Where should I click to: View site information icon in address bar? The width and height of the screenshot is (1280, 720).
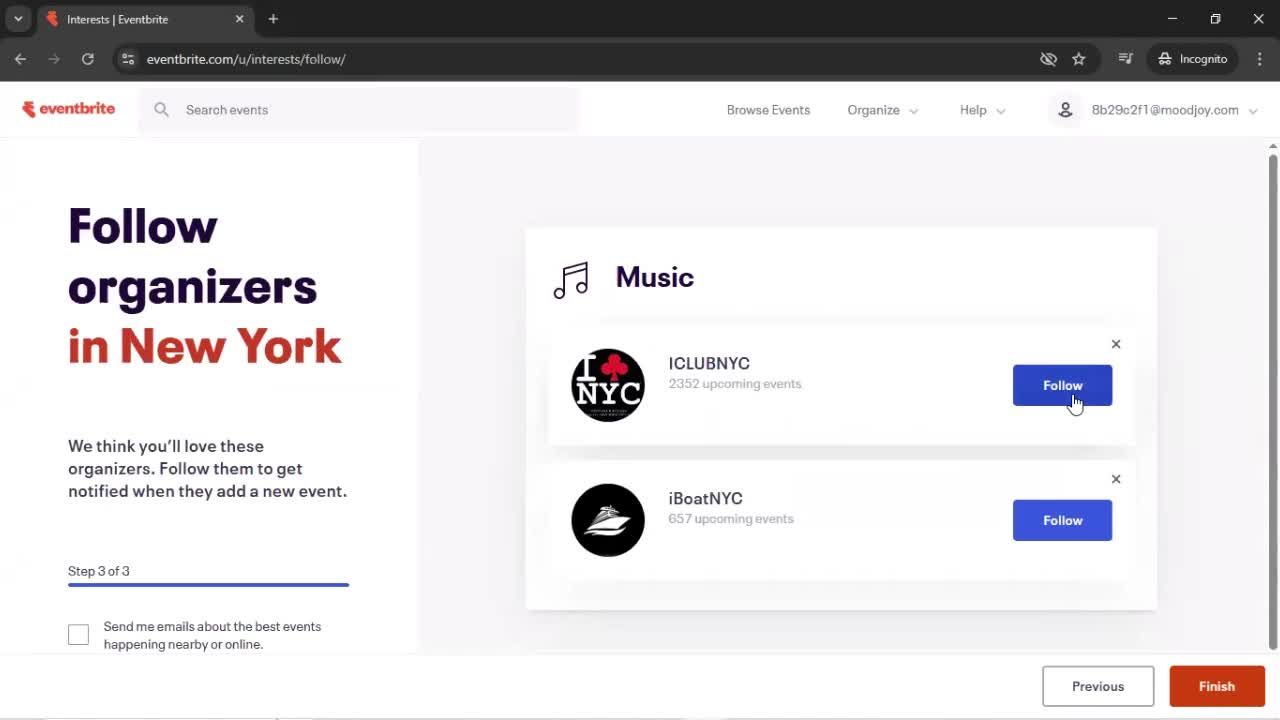(x=127, y=59)
